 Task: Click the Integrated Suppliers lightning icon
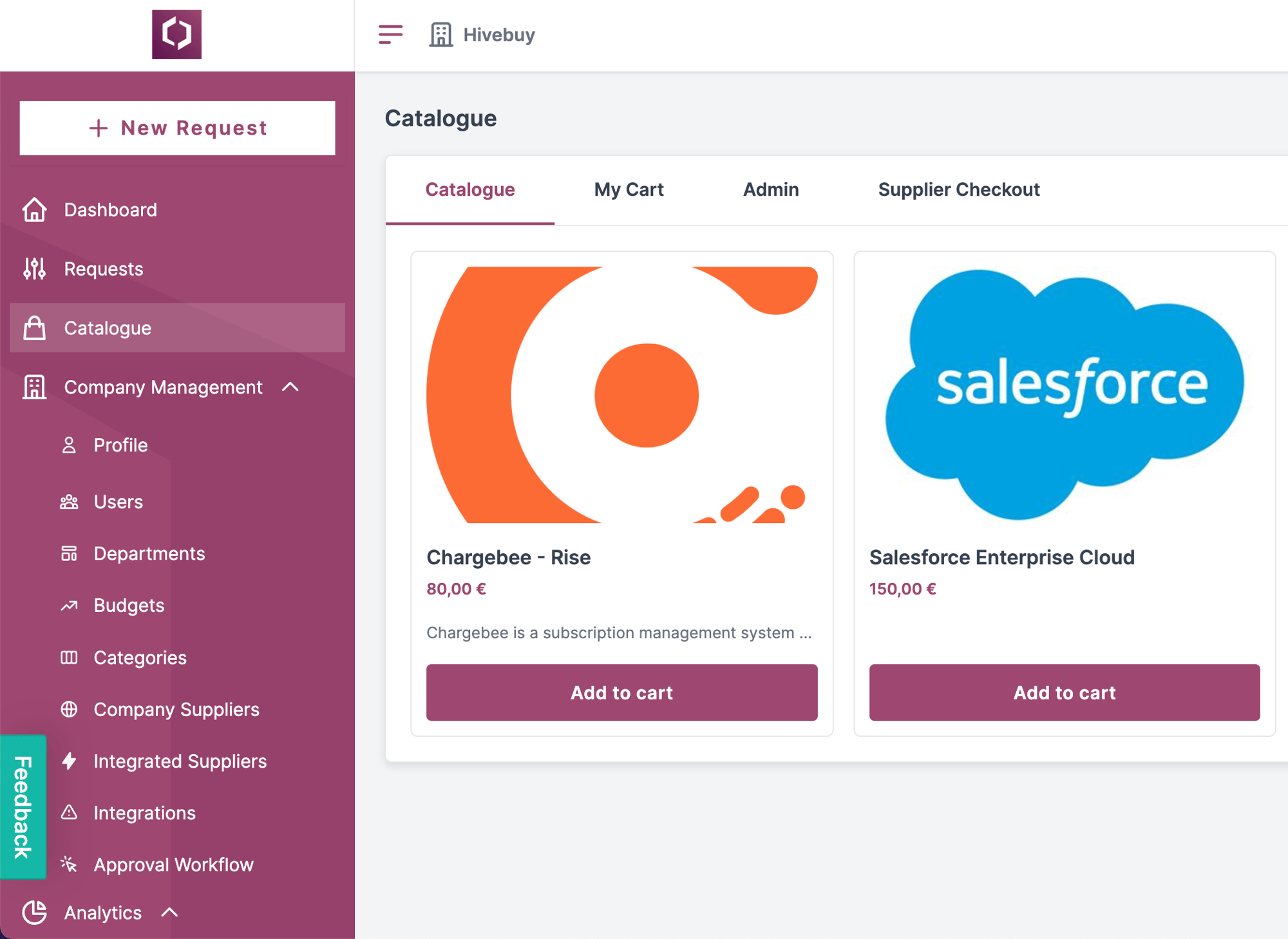(69, 761)
